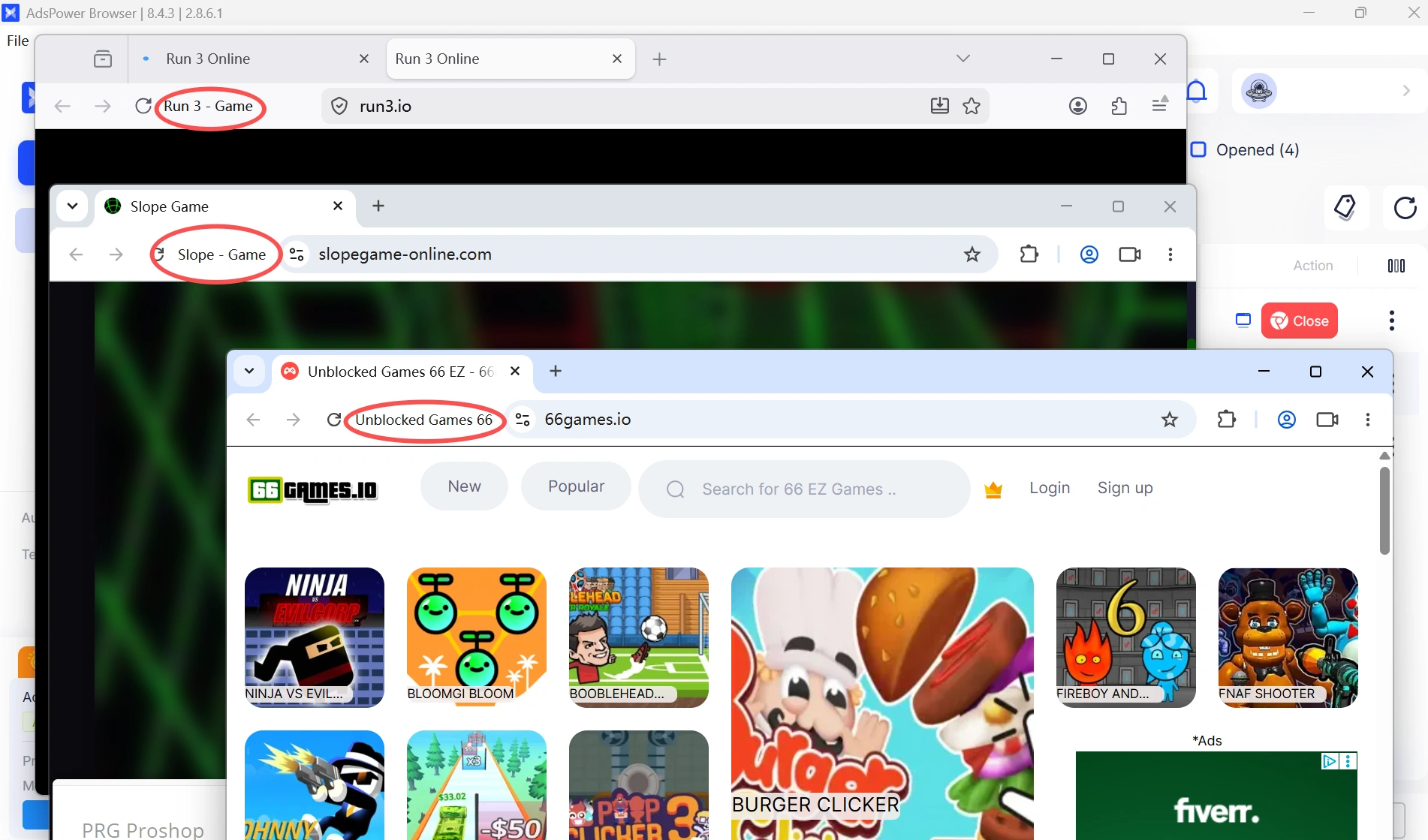The width and height of the screenshot is (1428, 840).
Task: Click download/install icon in run3.io address bar
Action: 940,106
